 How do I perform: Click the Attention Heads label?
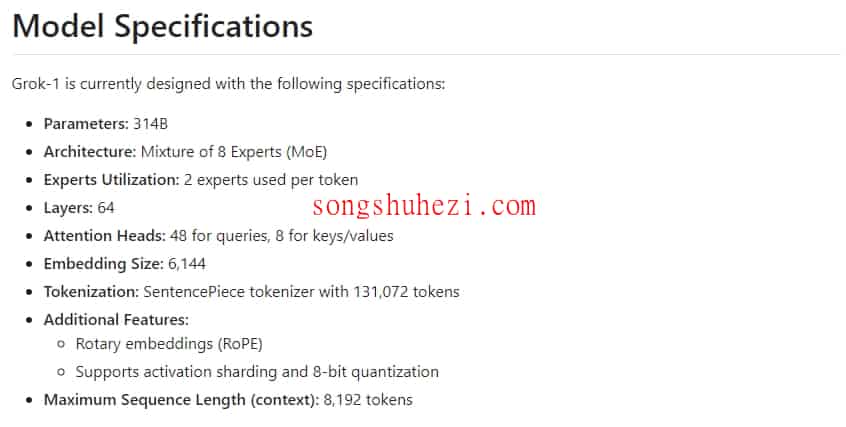click(x=105, y=236)
